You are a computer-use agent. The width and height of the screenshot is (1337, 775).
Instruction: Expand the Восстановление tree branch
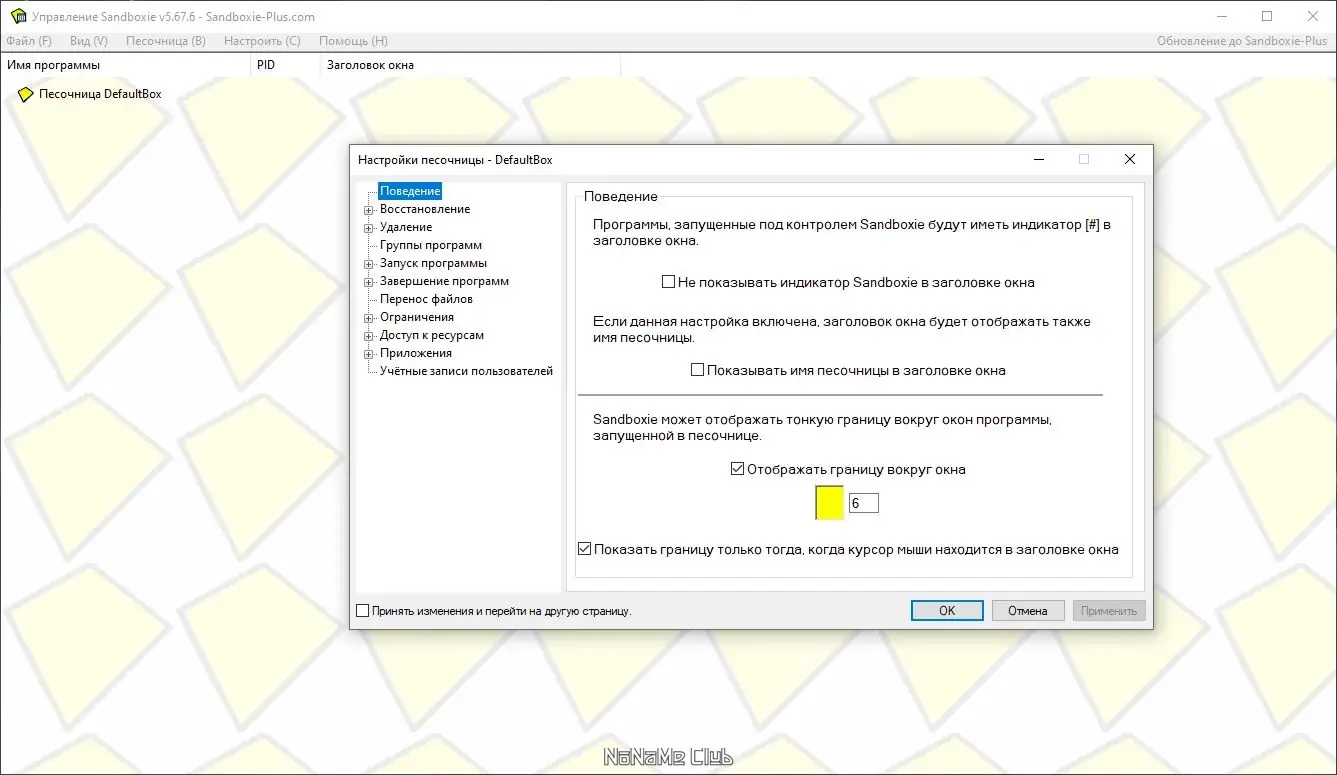click(x=370, y=209)
